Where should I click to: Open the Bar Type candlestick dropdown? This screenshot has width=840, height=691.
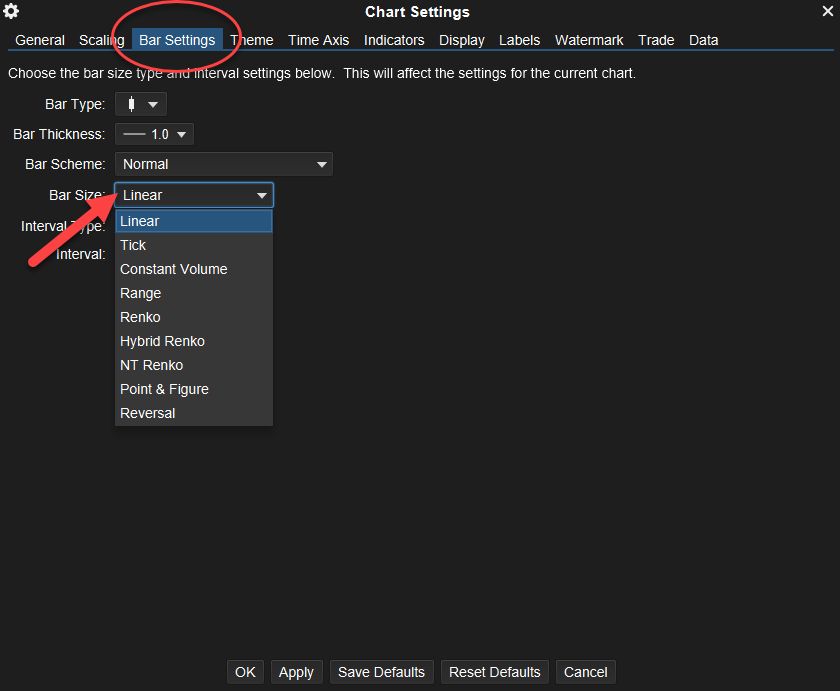pyautogui.click(x=141, y=104)
